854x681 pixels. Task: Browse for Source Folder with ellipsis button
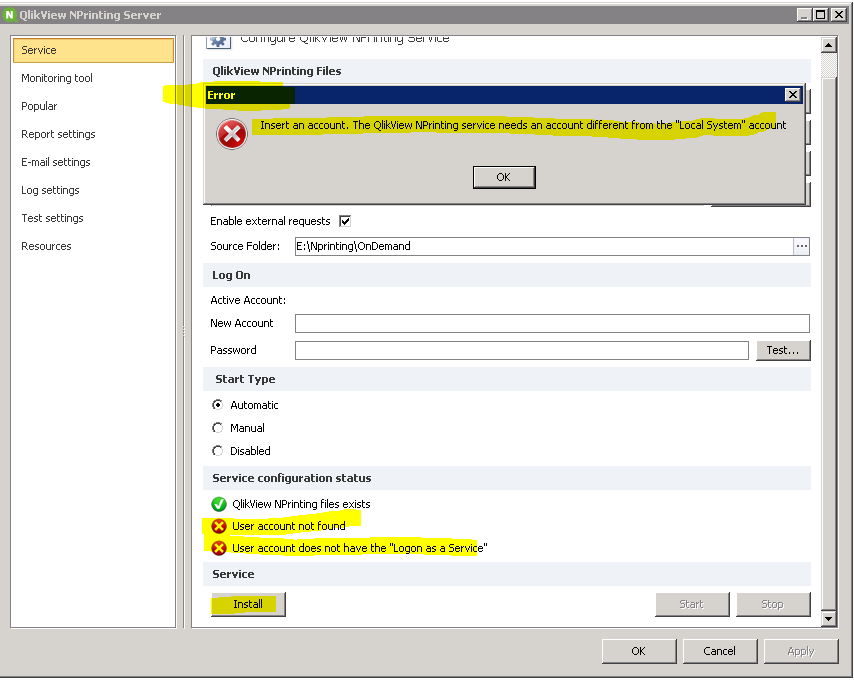click(x=801, y=246)
